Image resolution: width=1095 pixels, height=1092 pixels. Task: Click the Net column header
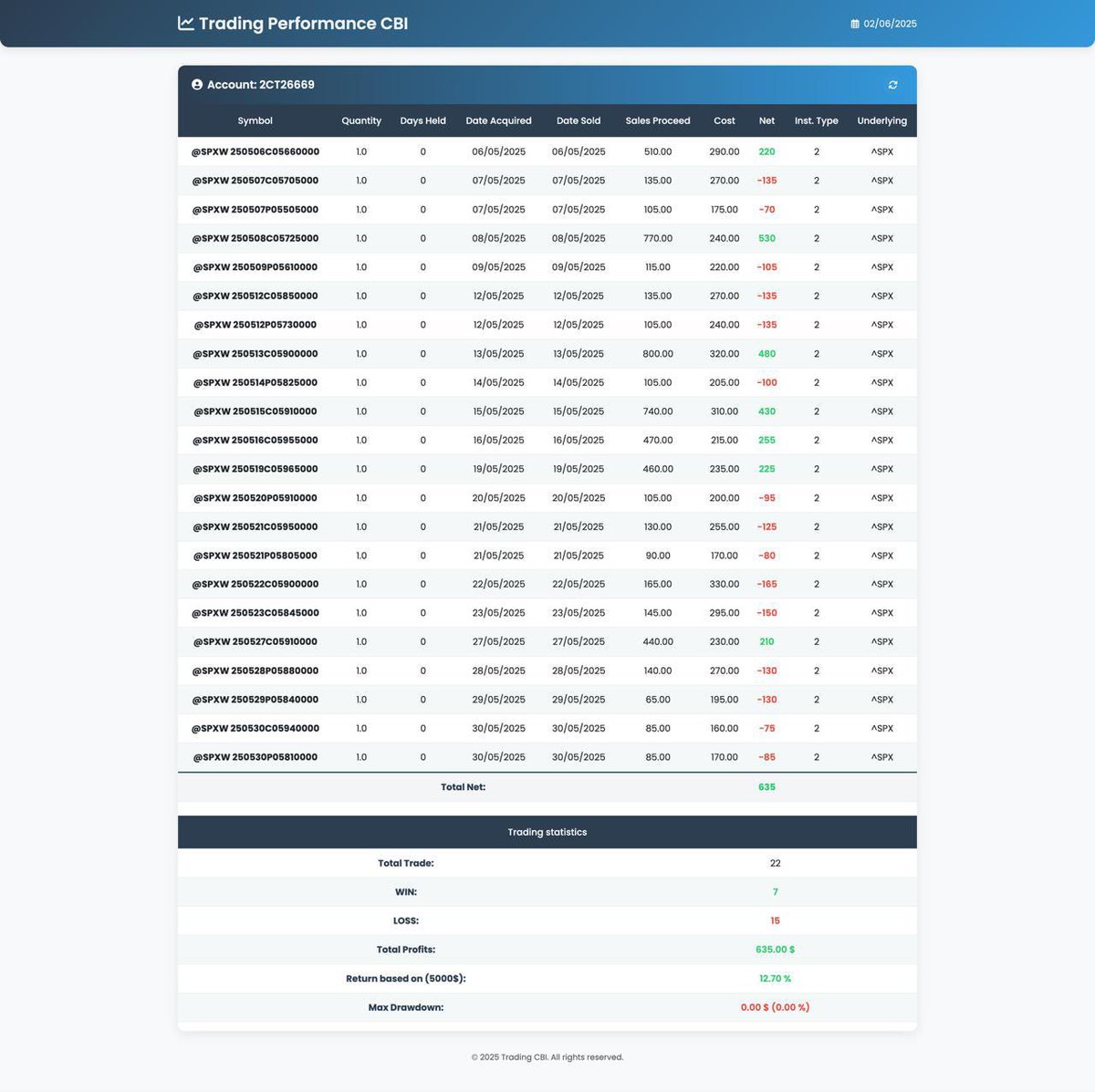[x=766, y=120]
